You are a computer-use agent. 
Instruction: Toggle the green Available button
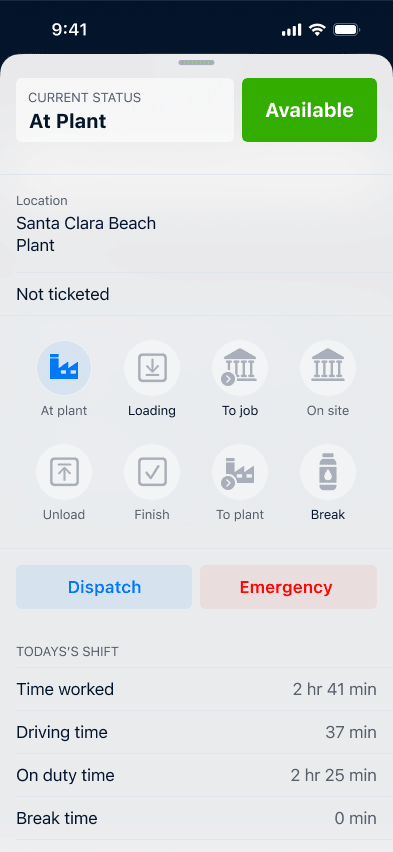tap(309, 110)
